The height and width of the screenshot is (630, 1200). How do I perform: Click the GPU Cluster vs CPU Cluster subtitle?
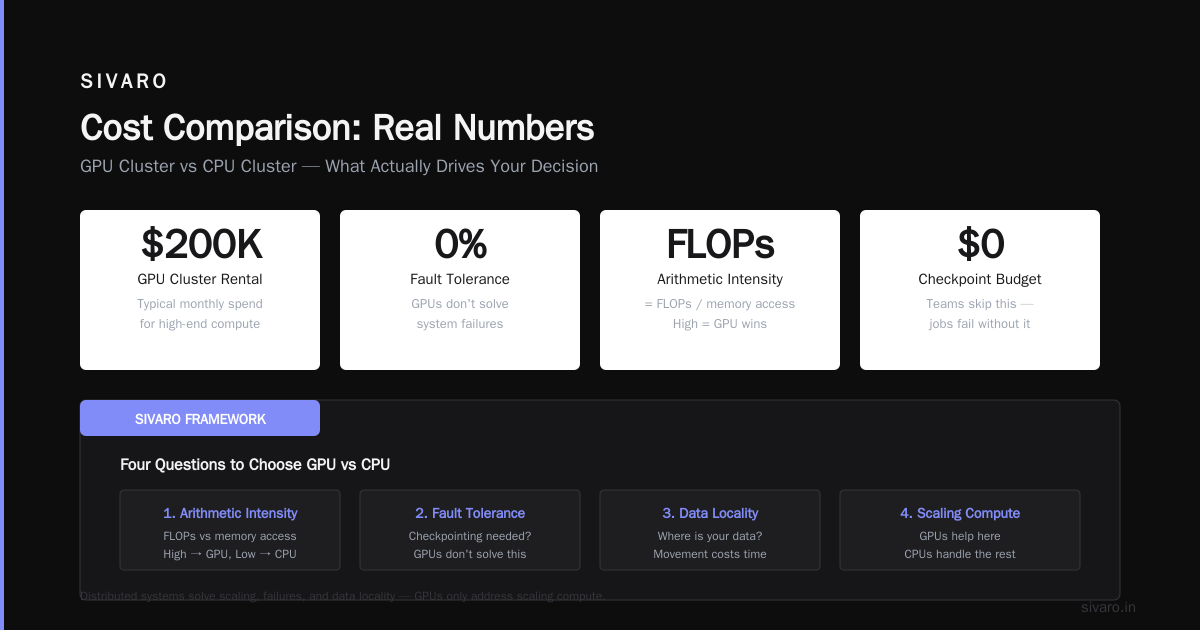point(339,166)
